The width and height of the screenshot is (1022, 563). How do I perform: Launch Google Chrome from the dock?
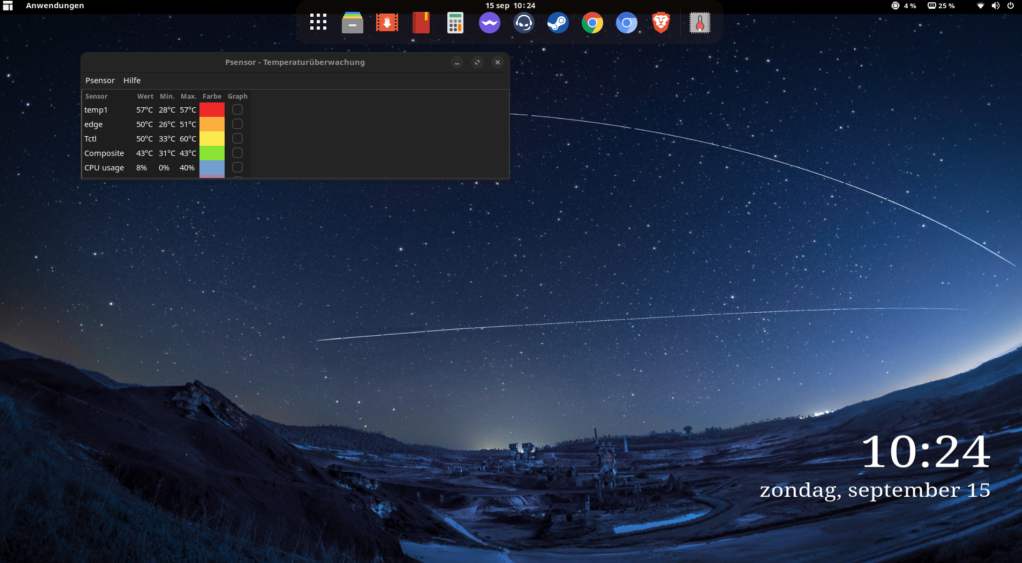point(592,22)
